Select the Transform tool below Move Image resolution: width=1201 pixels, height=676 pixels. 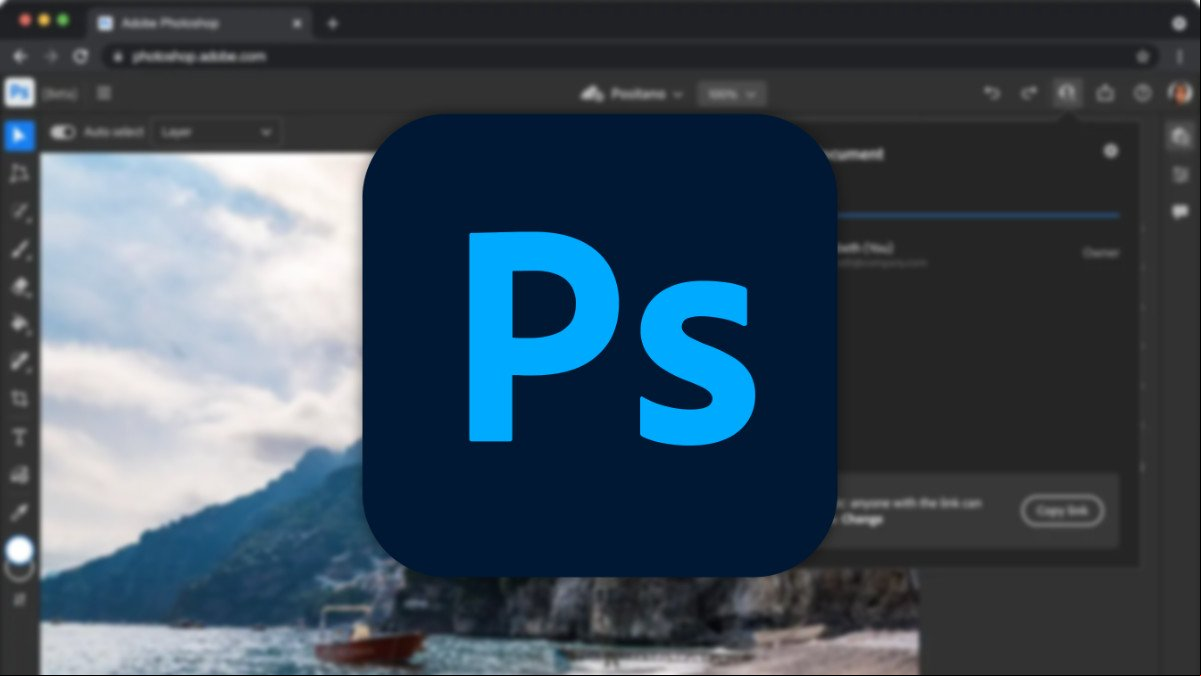point(19,174)
